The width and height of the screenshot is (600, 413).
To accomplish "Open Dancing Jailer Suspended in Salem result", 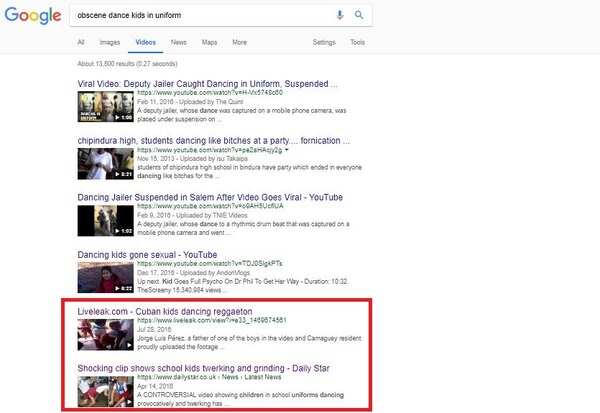I will tap(210, 197).
